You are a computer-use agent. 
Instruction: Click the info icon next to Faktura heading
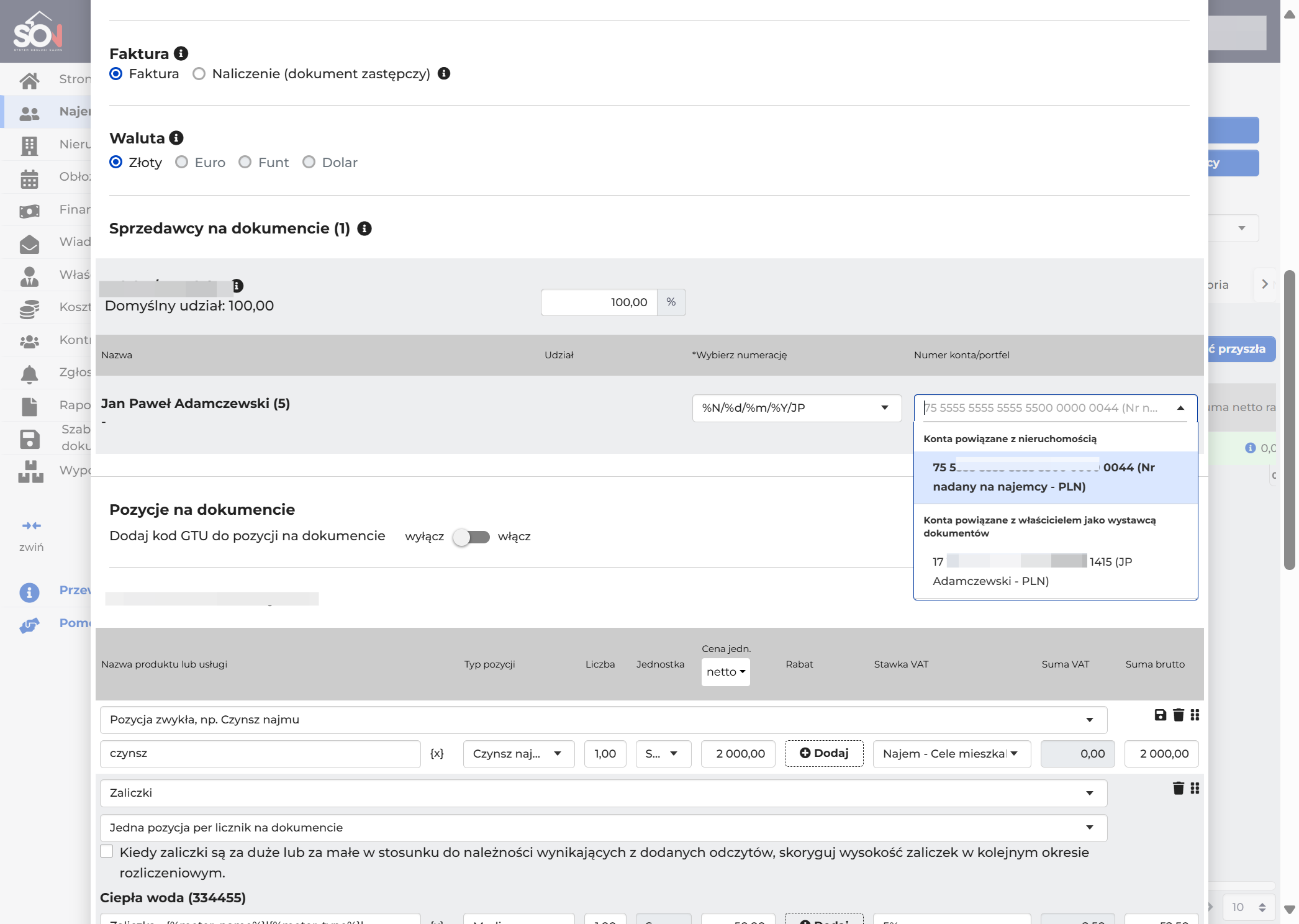tap(181, 53)
